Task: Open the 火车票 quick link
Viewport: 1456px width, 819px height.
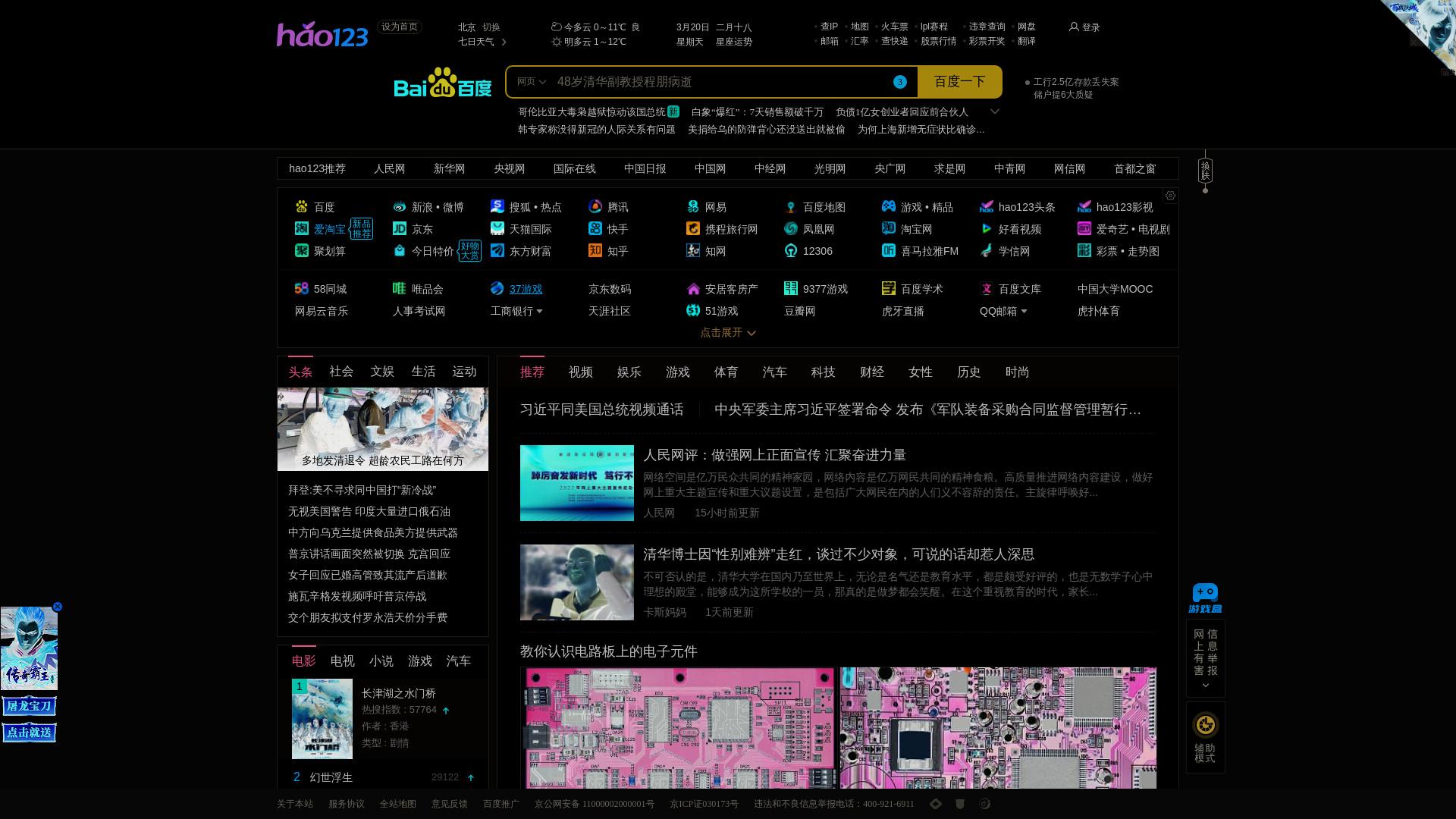Action: (x=894, y=27)
